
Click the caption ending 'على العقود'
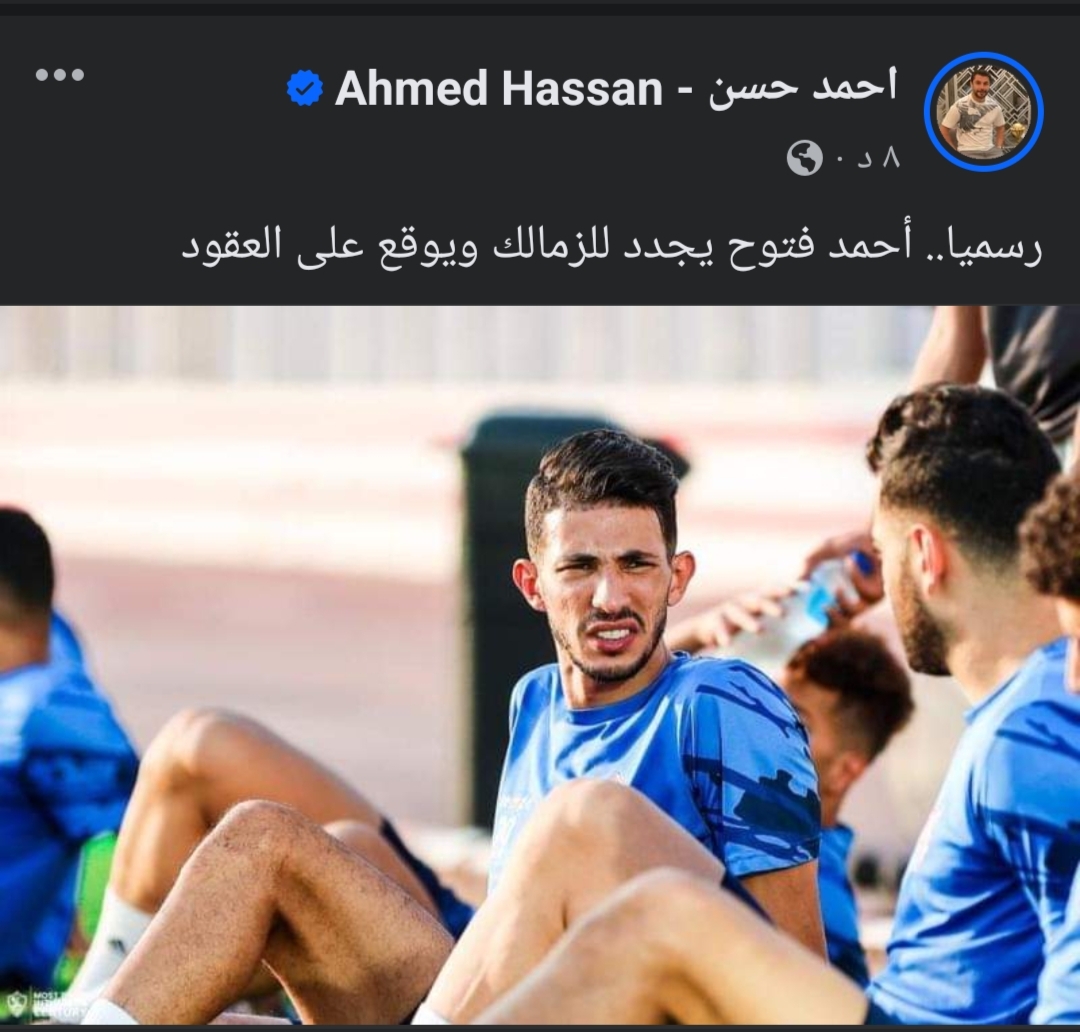[273, 247]
